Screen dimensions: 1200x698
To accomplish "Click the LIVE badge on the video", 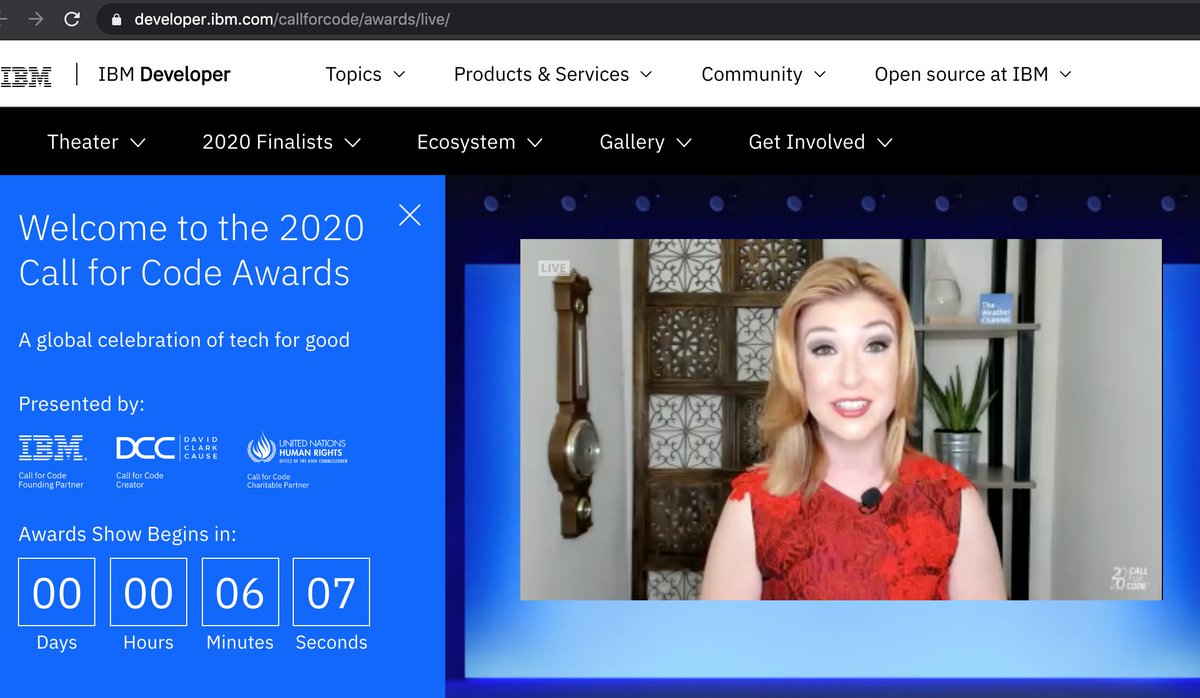I will [553, 268].
